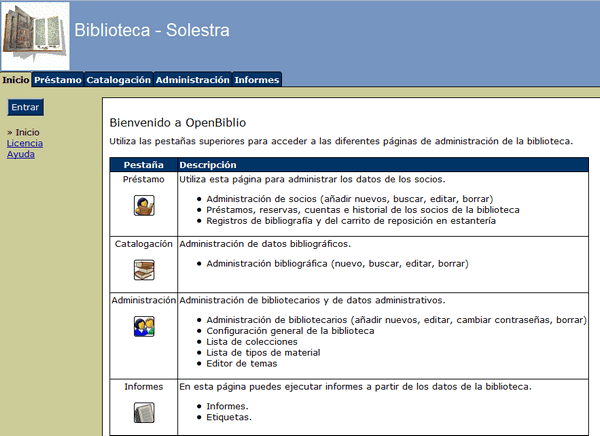The width and height of the screenshot is (600, 436).
Task: Go to the Informes tab
Action: (x=257, y=80)
